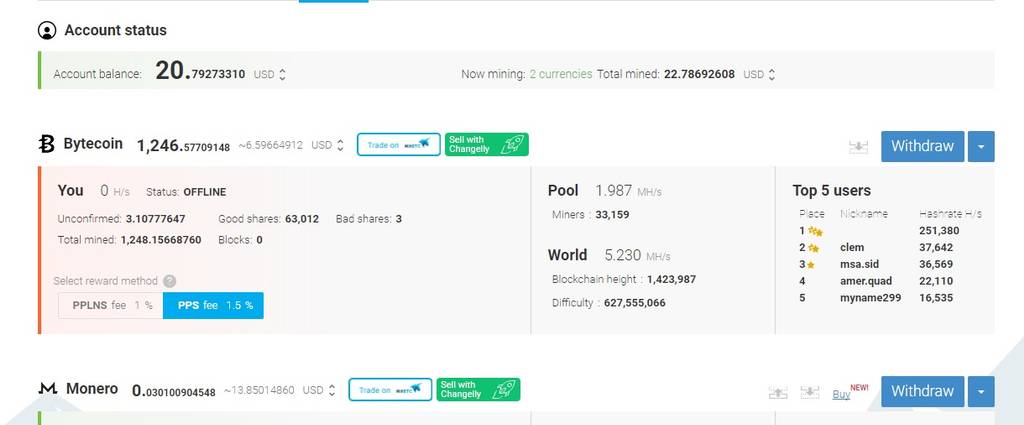Click the Top 5 users heading
The height and width of the screenshot is (425, 1024).
pos(831,191)
